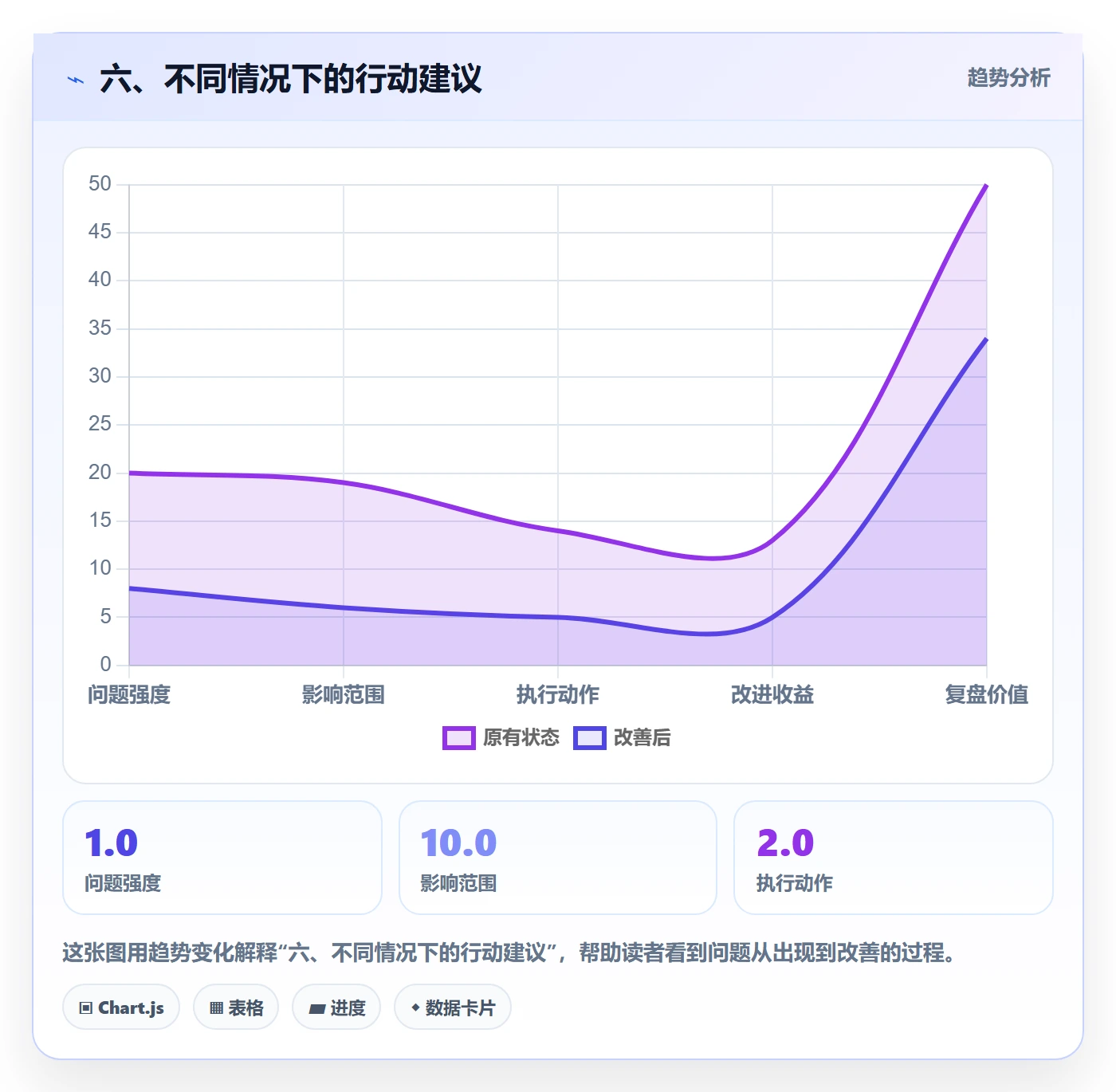The height and width of the screenshot is (1092, 1116).
Task: Select the y-axis tick value 0
Action: click(x=105, y=664)
